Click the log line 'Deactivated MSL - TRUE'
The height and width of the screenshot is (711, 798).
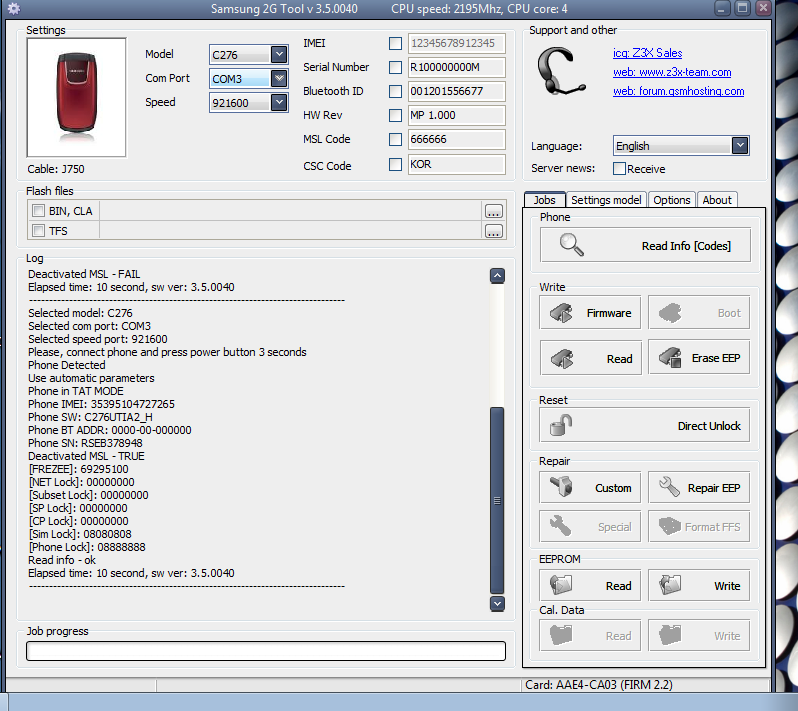click(x=87, y=456)
